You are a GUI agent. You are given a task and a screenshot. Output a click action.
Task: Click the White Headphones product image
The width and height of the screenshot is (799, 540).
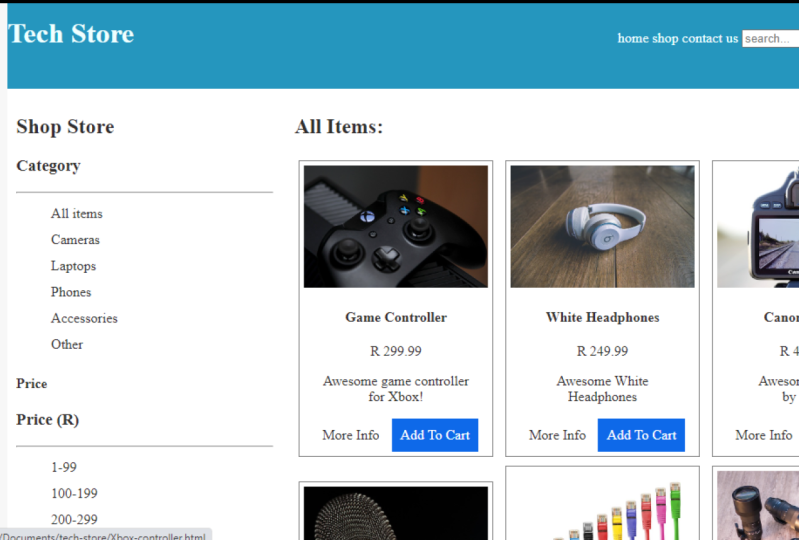point(602,226)
